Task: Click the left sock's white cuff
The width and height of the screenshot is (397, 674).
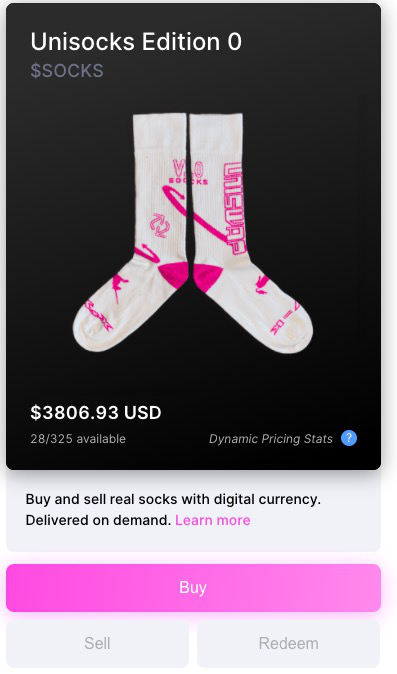Action: point(160,133)
